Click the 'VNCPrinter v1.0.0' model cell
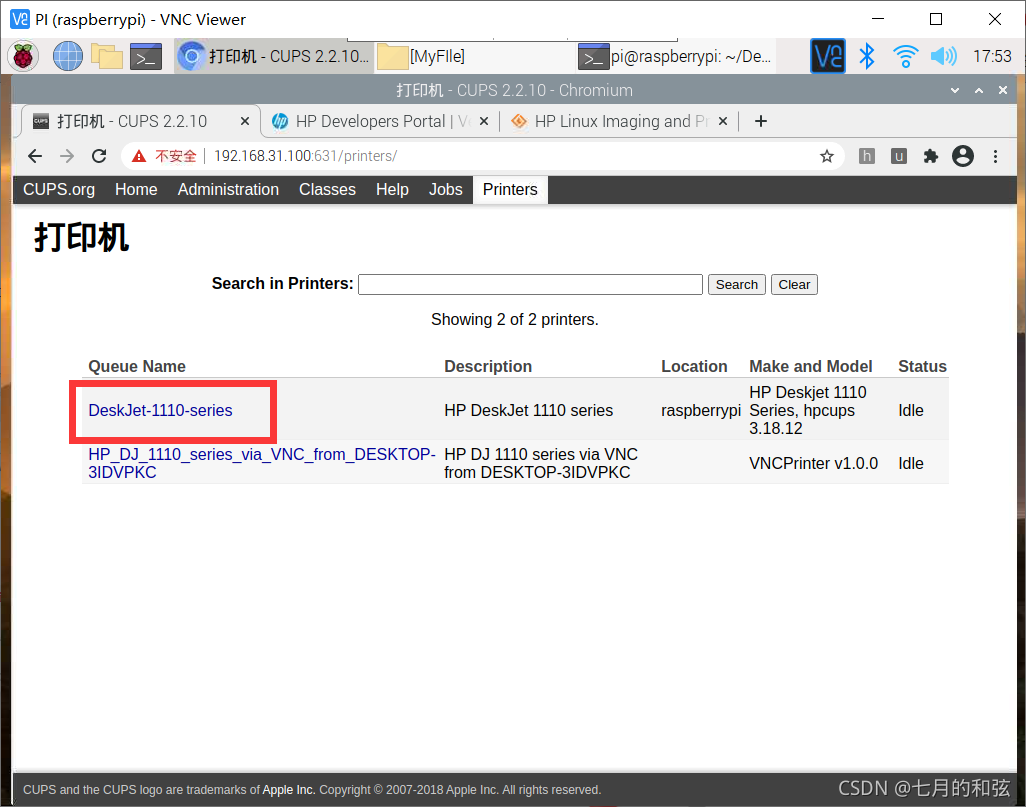1026x807 pixels. tap(813, 463)
